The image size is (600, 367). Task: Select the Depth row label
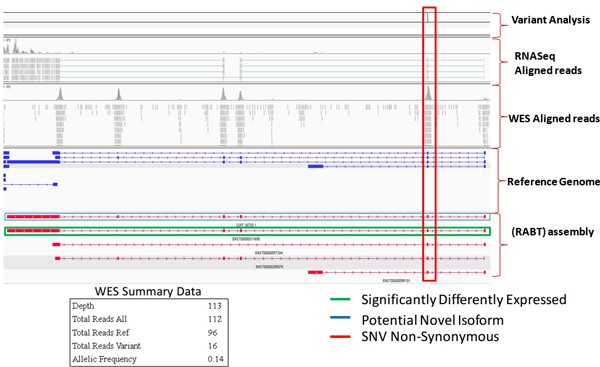83,306
